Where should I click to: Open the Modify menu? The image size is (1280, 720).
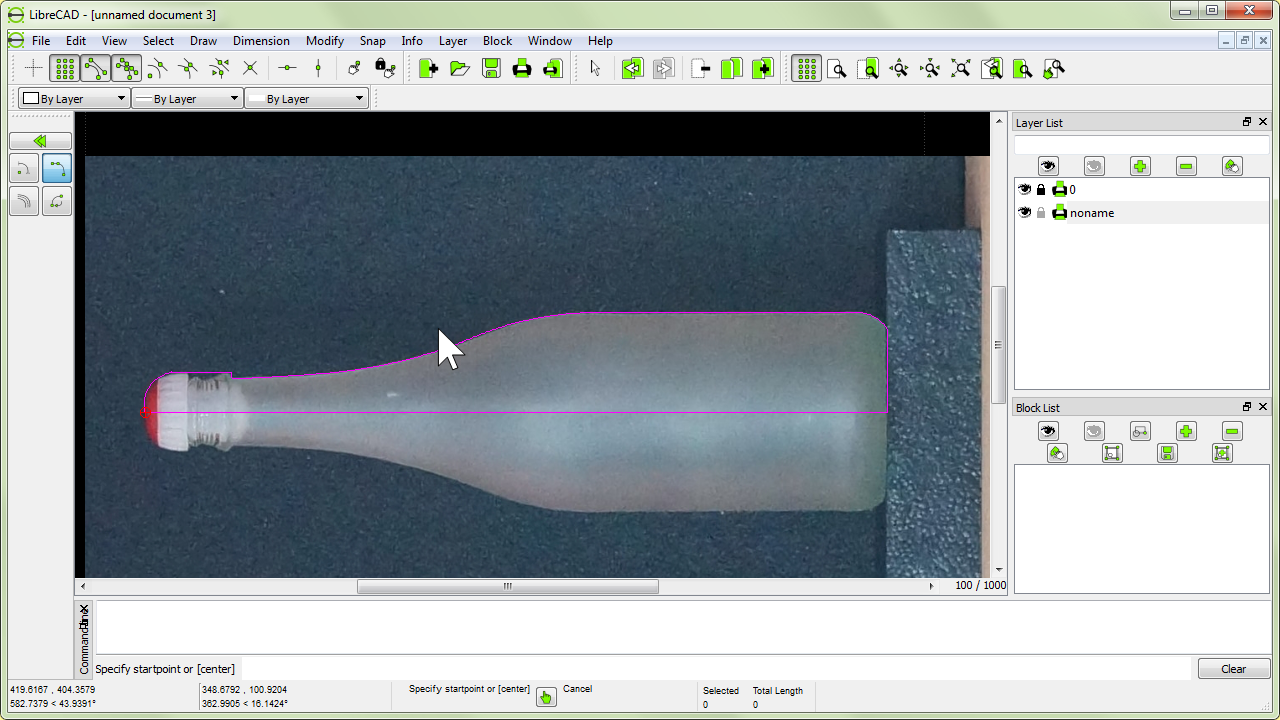[325, 41]
